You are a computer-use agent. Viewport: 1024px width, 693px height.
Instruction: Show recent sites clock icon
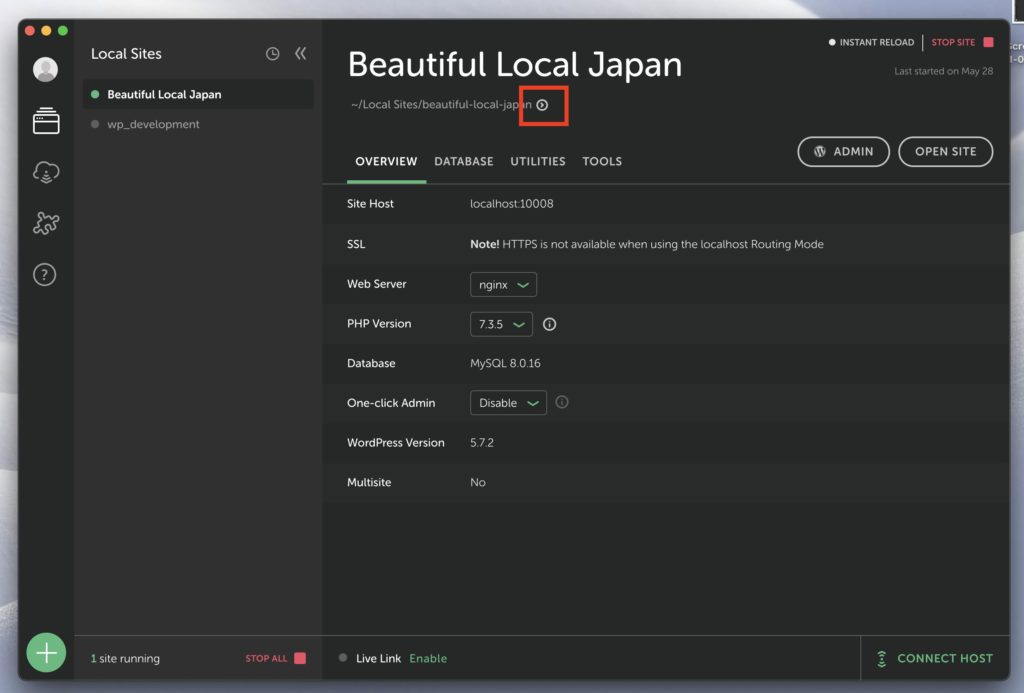272,54
